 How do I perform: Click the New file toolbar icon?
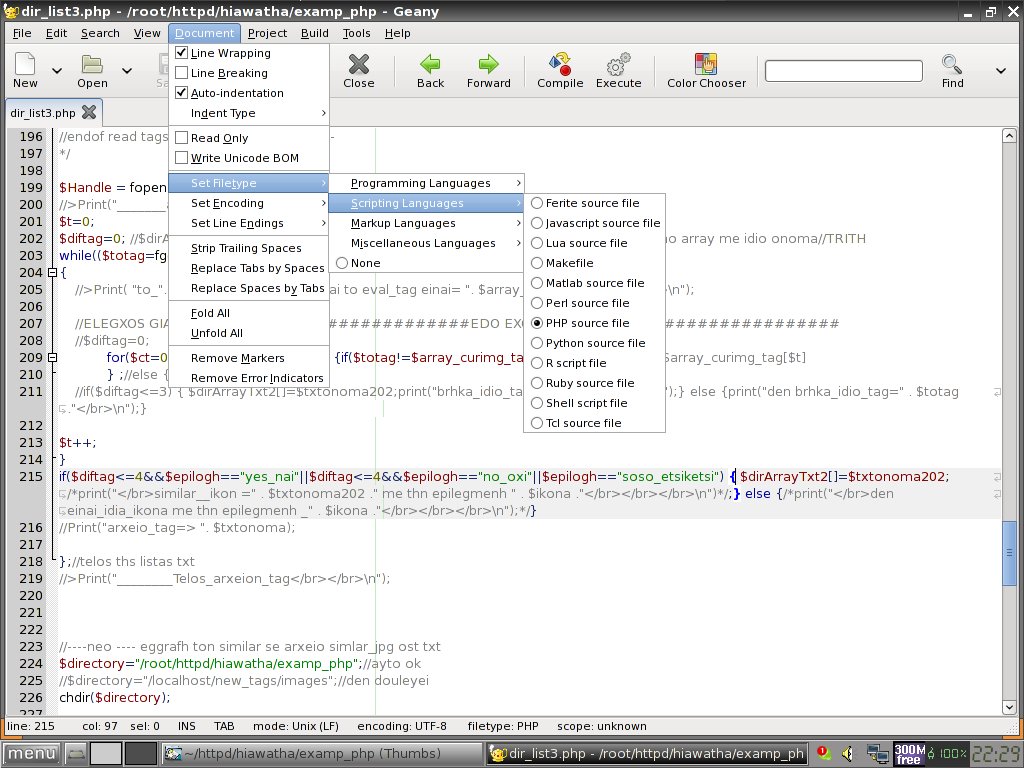click(x=25, y=64)
